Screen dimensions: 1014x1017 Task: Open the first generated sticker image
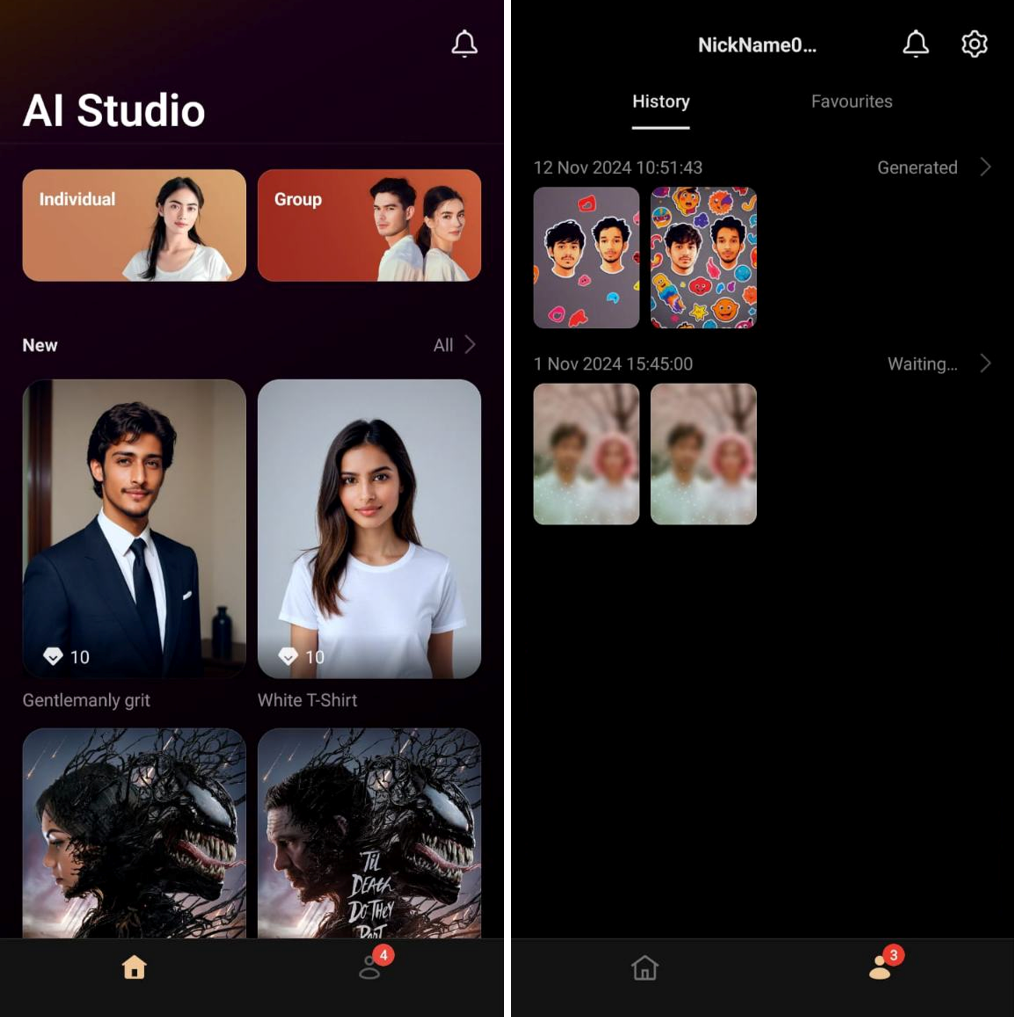pyautogui.click(x=586, y=258)
